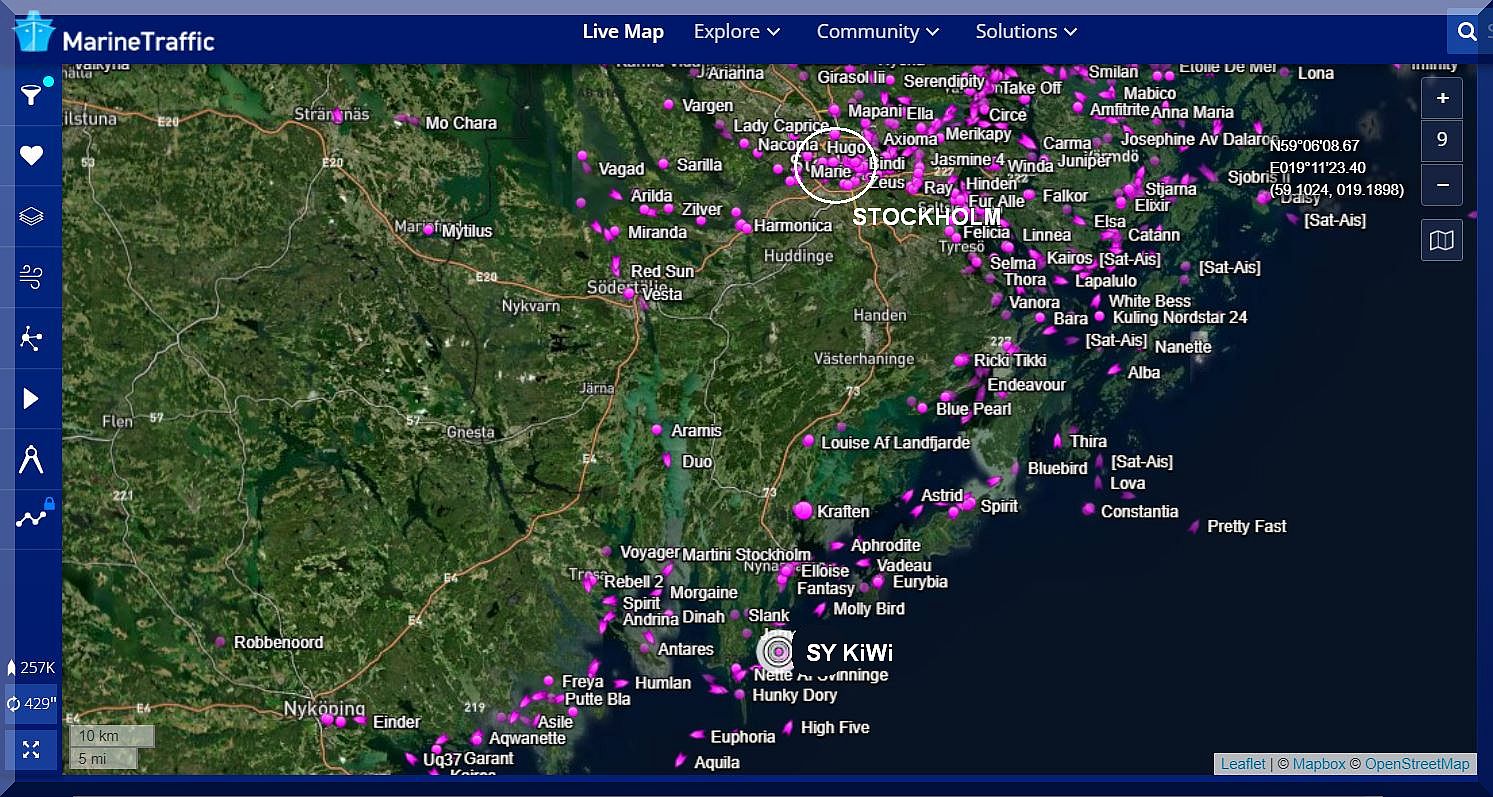This screenshot has width=1493, height=797.
Task: Zoom in with the plus button
Action: point(1442,99)
